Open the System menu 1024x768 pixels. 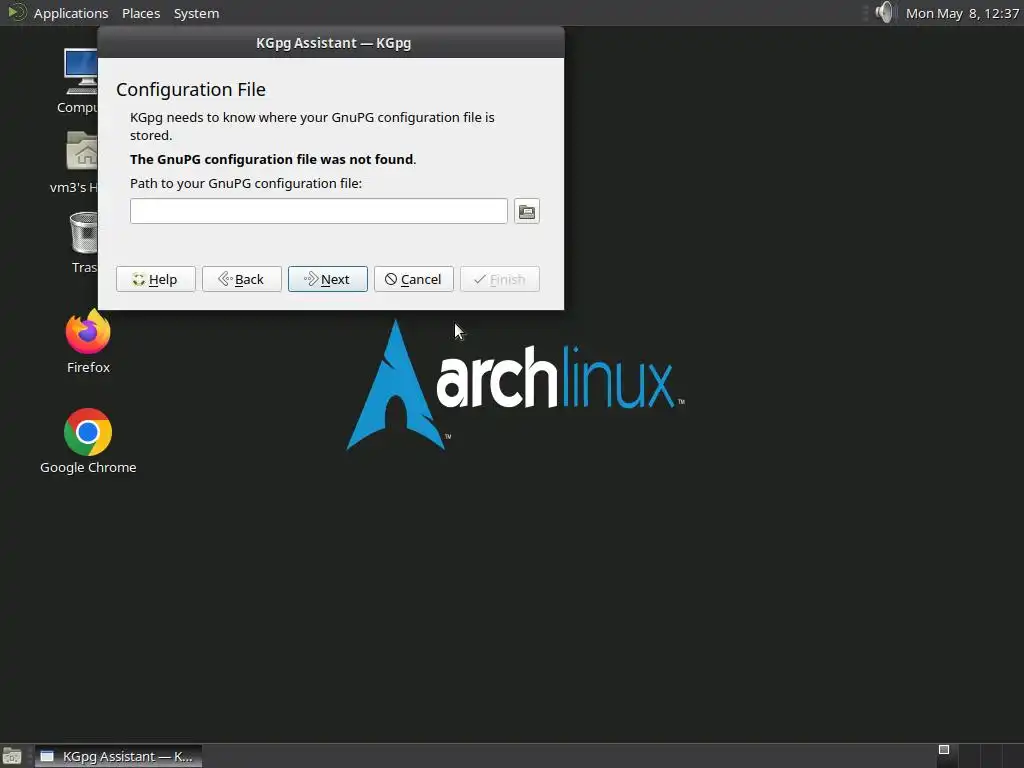pos(197,13)
